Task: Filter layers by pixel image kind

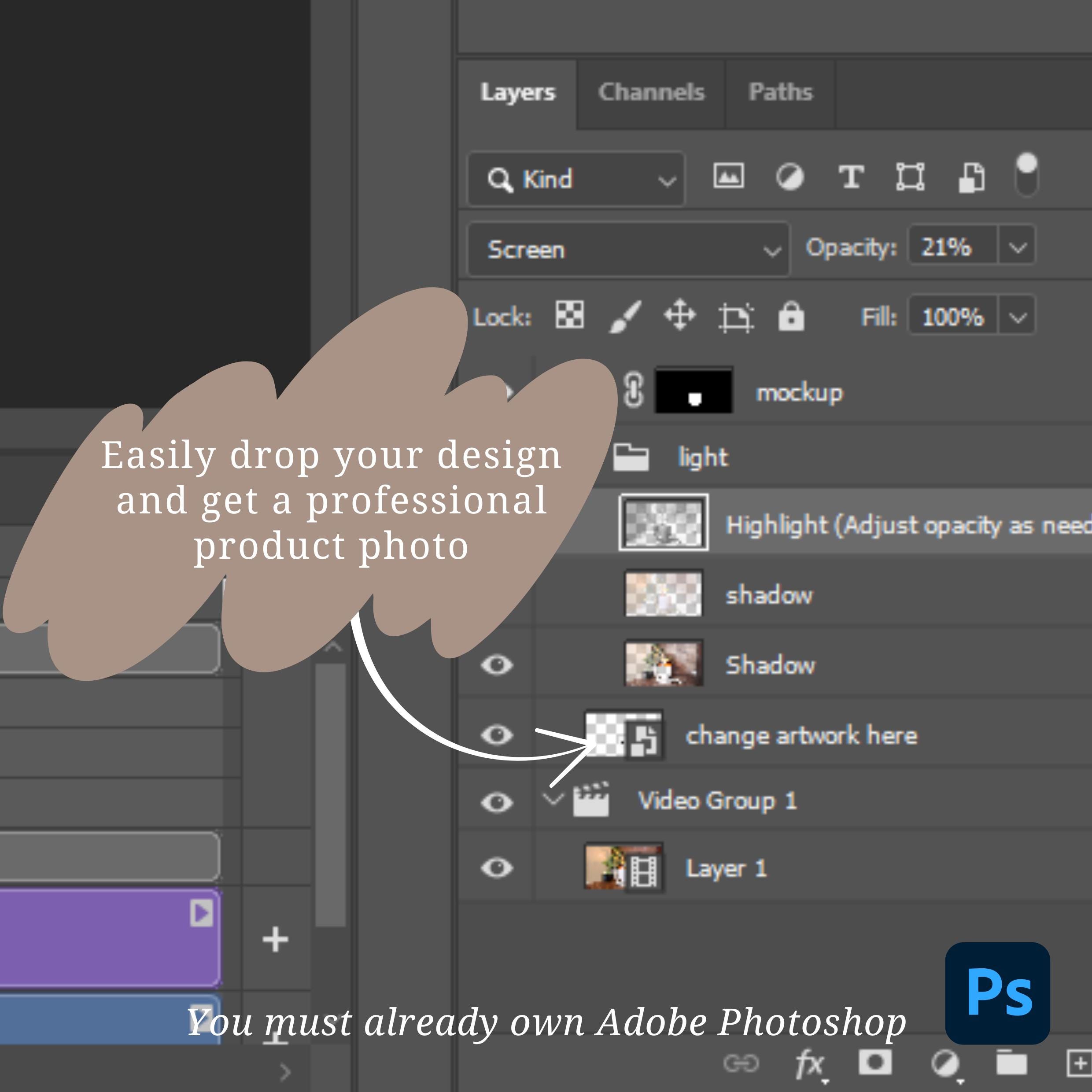Action: tap(729, 176)
